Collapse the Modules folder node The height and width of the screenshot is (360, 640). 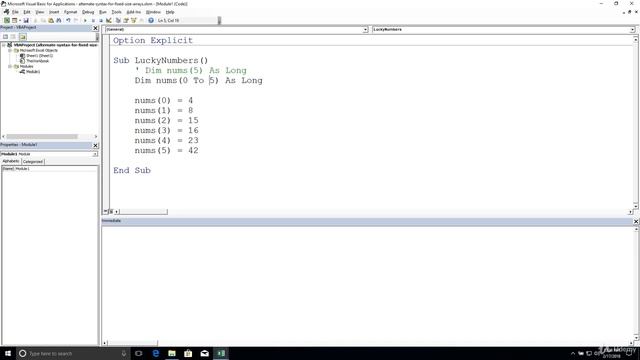click(x=10, y=66)
